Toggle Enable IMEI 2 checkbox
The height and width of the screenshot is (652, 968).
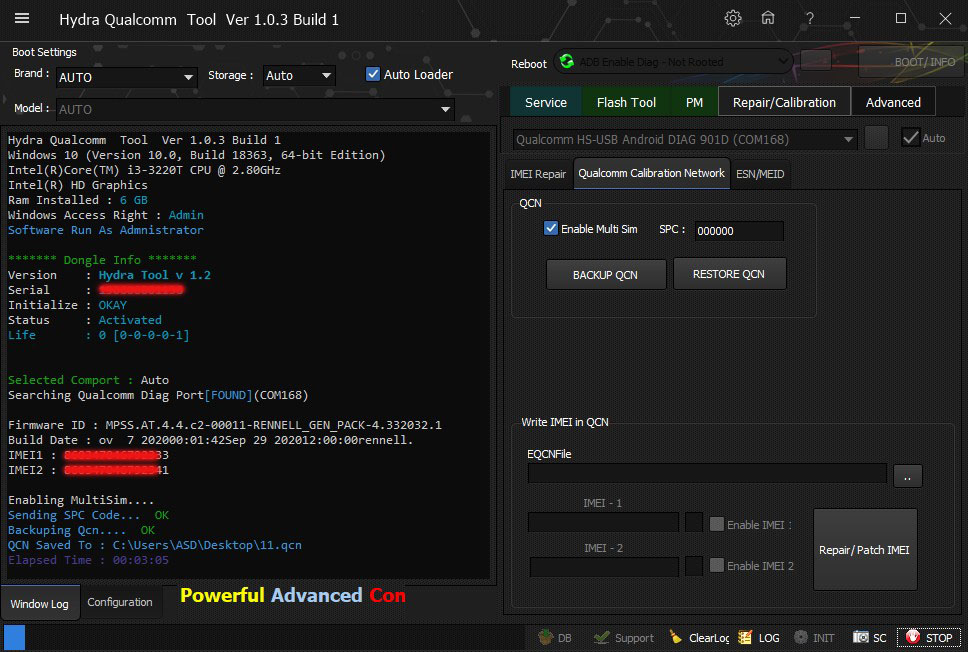pyautogui.click(x=717, y=565)
